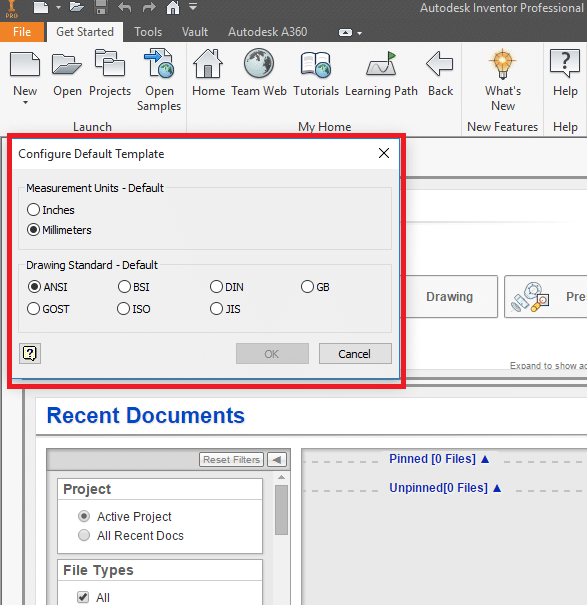Screen dimensions: 587x605
Task: Select the Active Project filter option
Action: point(124,516)
